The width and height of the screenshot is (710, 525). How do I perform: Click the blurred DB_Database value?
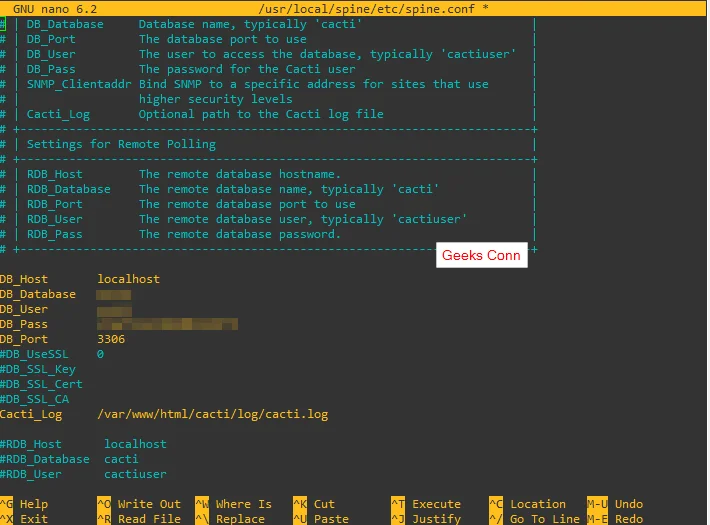[114, 295]
